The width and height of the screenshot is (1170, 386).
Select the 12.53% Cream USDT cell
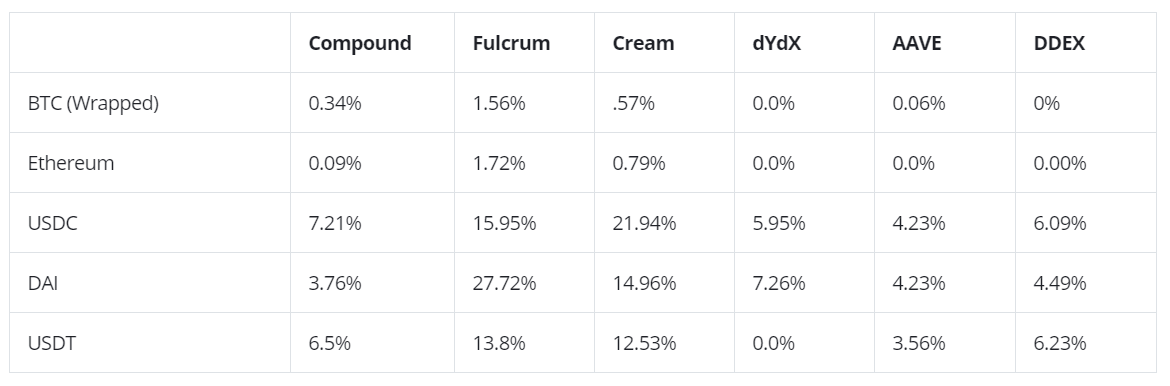(x=644, y=343)
